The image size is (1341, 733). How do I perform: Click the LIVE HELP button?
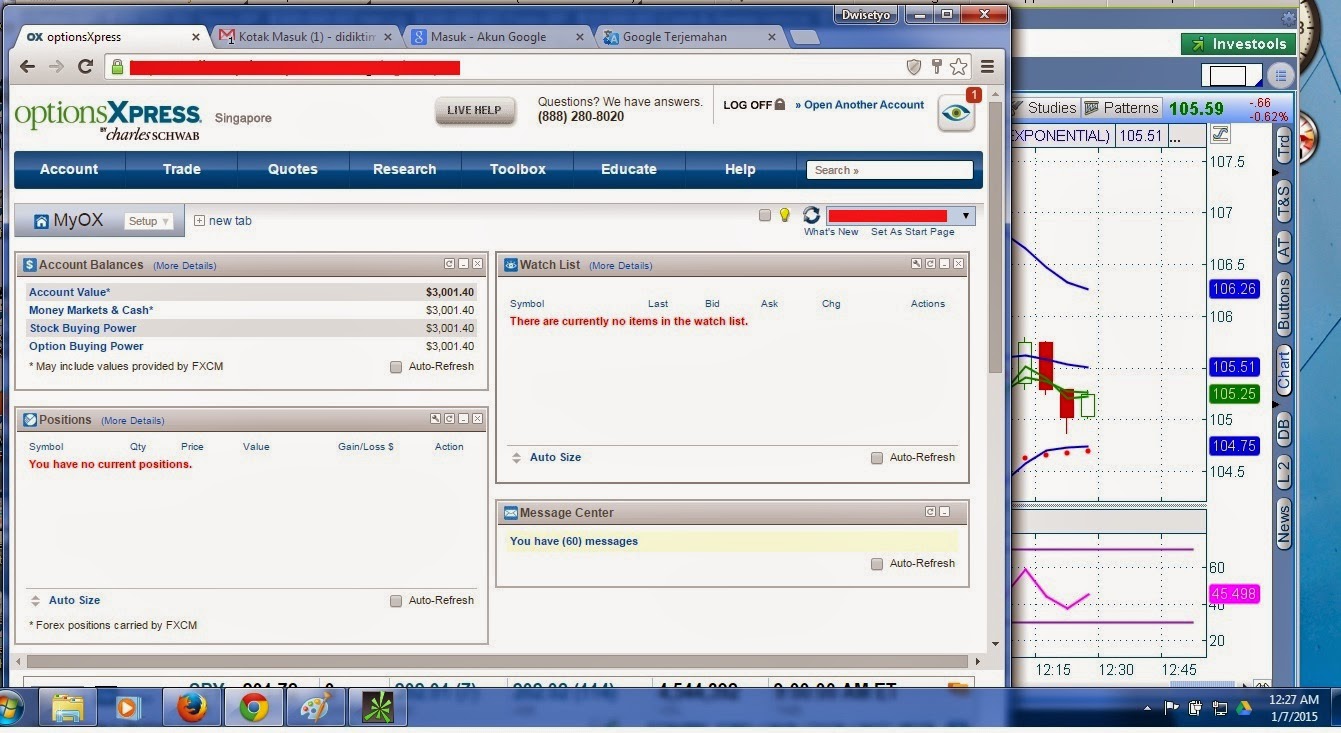(475, 110)
